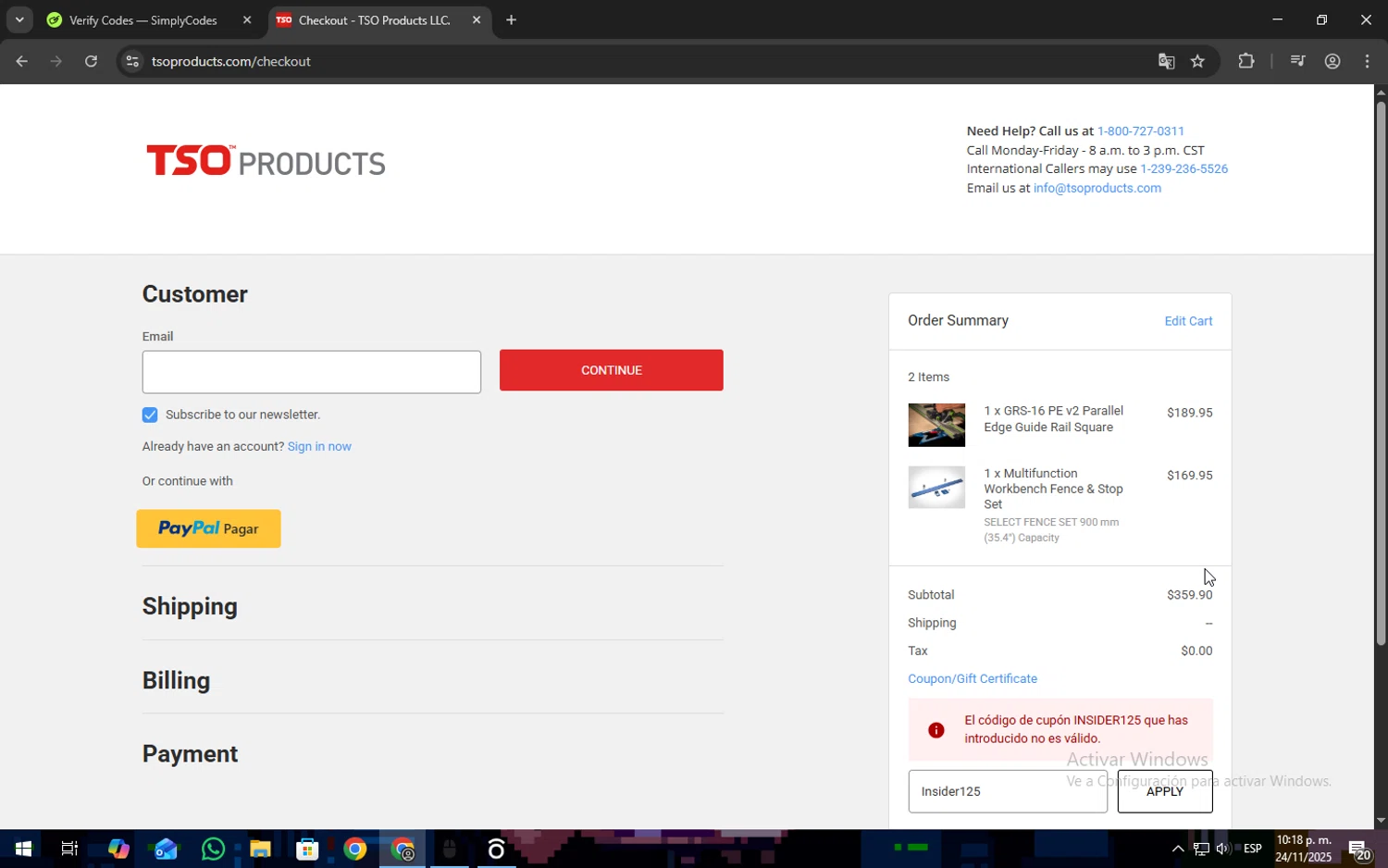Screen dimensions: 1388x868
Task: Close the Verify Codes SimplyCodes tab
Action: tap(247, 20)
